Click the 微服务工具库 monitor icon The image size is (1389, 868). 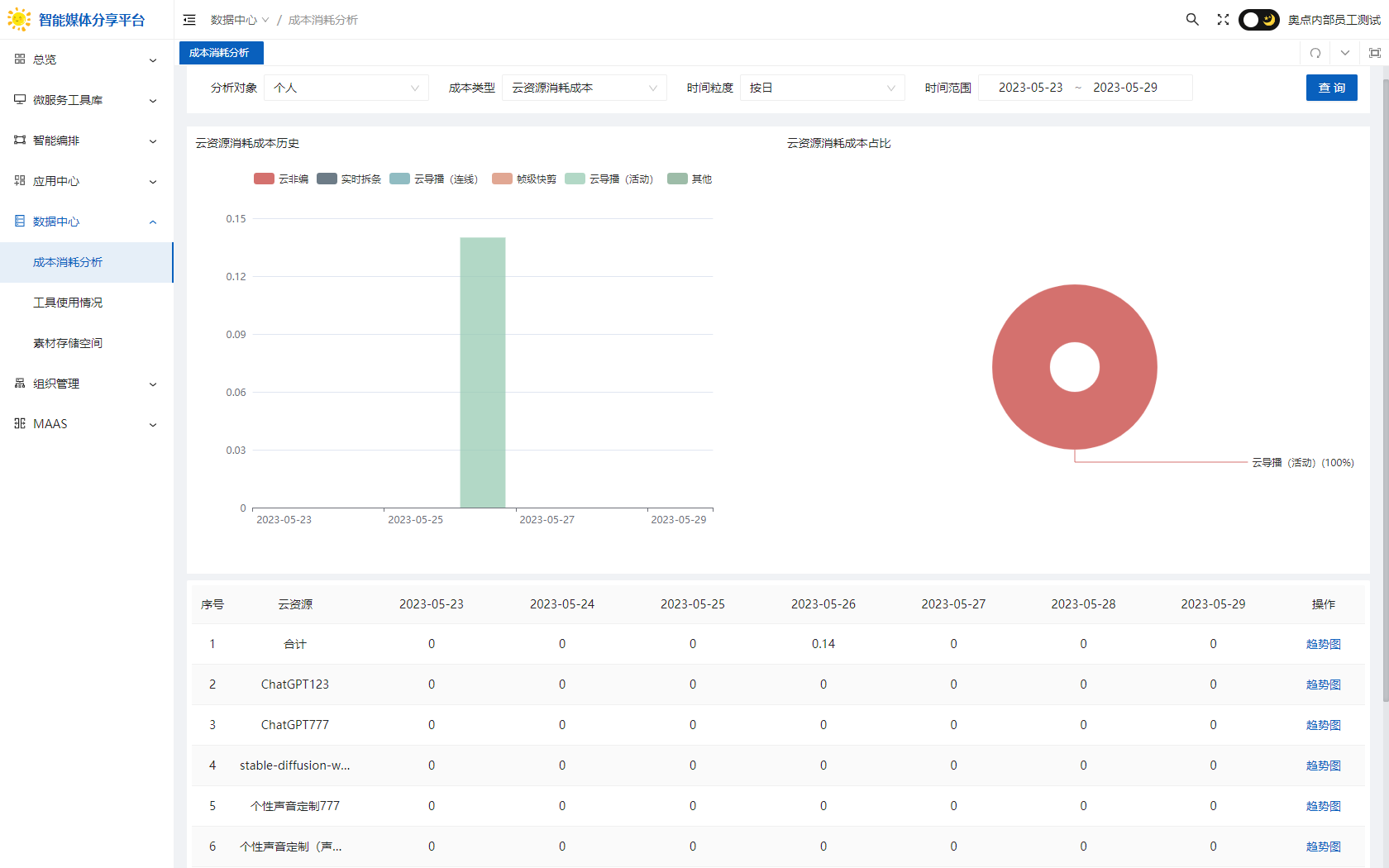tap(20, 99)
